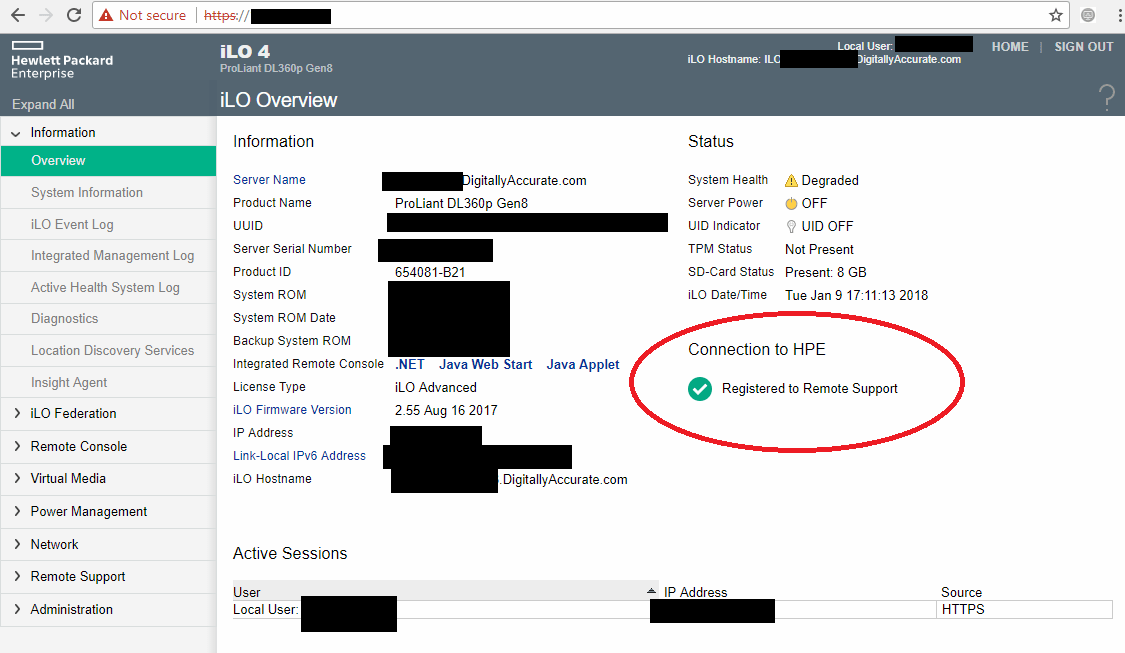Go to HOME in header
This screenshot has height=653, width=1125.
coord(1009,47)
